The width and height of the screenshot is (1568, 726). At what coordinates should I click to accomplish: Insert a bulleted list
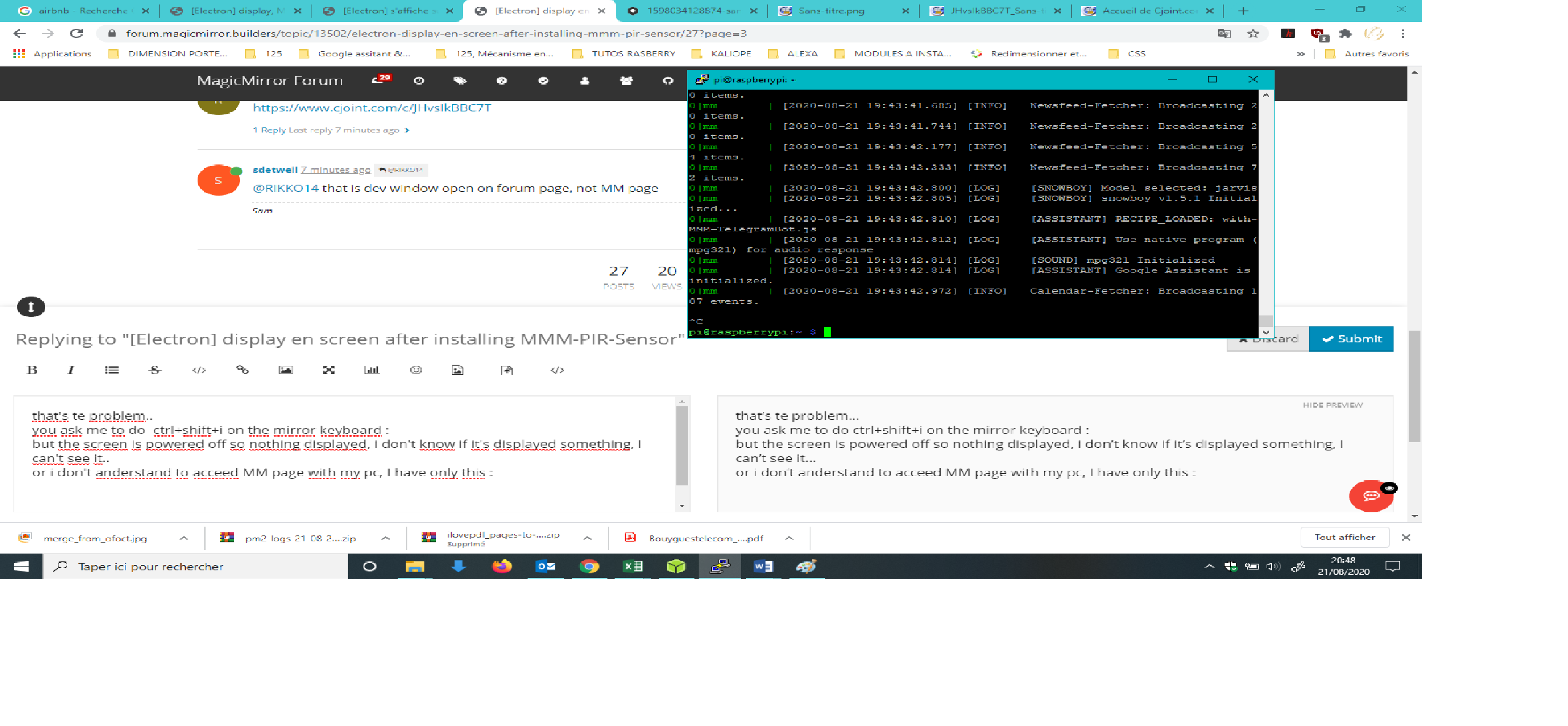[111, 370]
